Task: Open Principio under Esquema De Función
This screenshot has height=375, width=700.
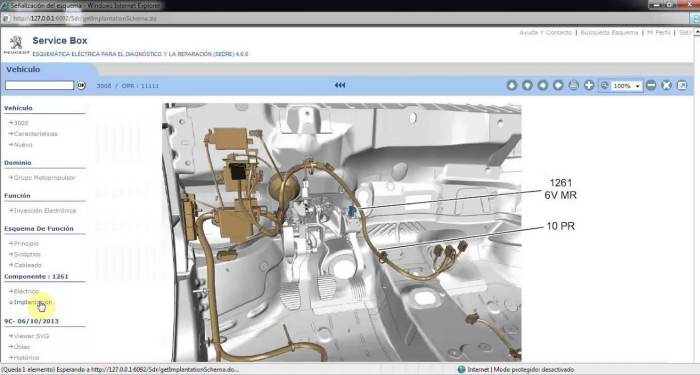Action: pos(26,243)
